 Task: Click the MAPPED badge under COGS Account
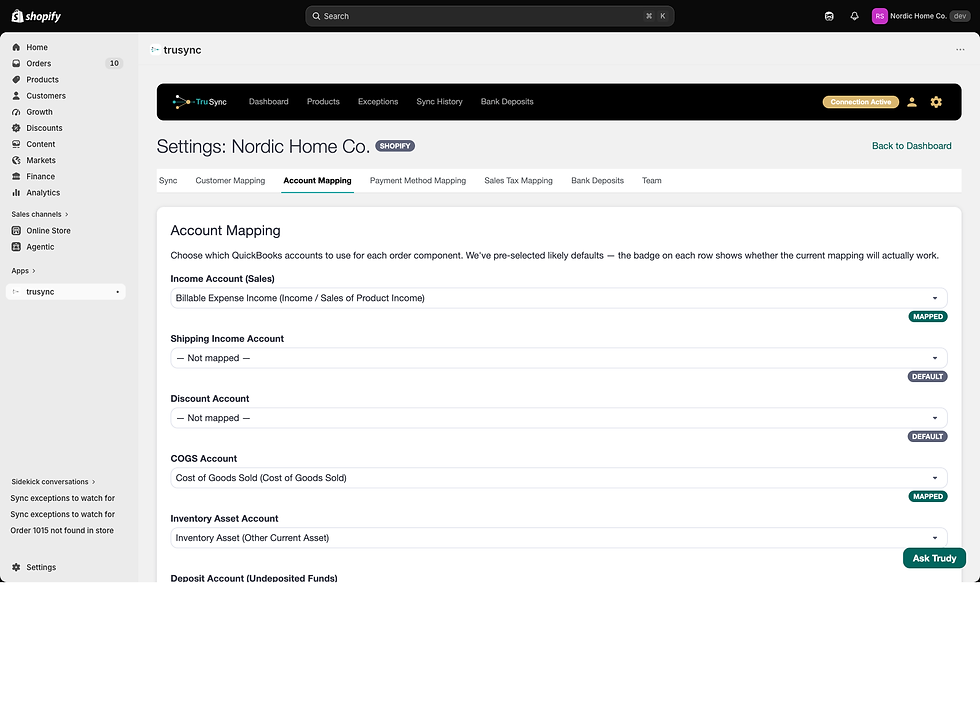pos(928,497)
